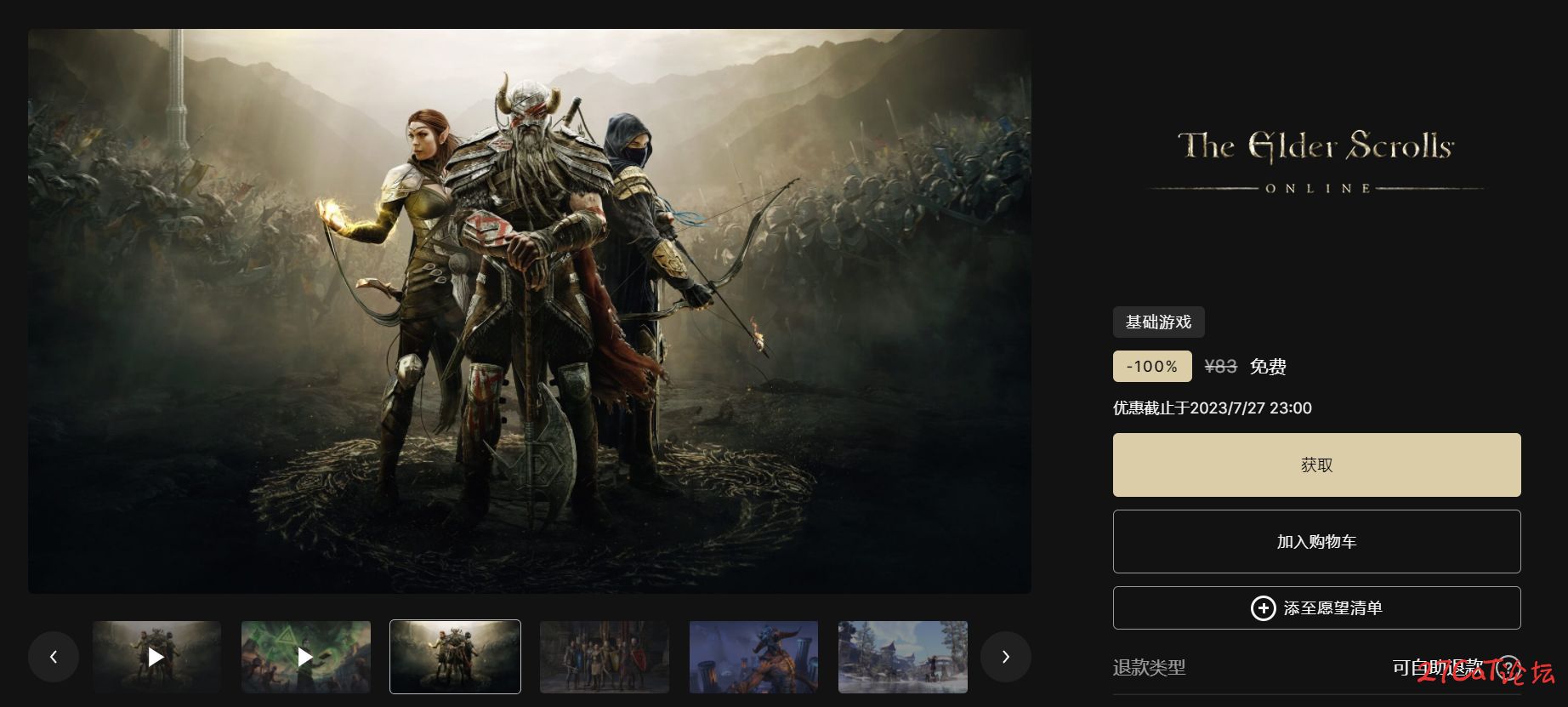Go to previous media with left arrow

tap(54, 657)
